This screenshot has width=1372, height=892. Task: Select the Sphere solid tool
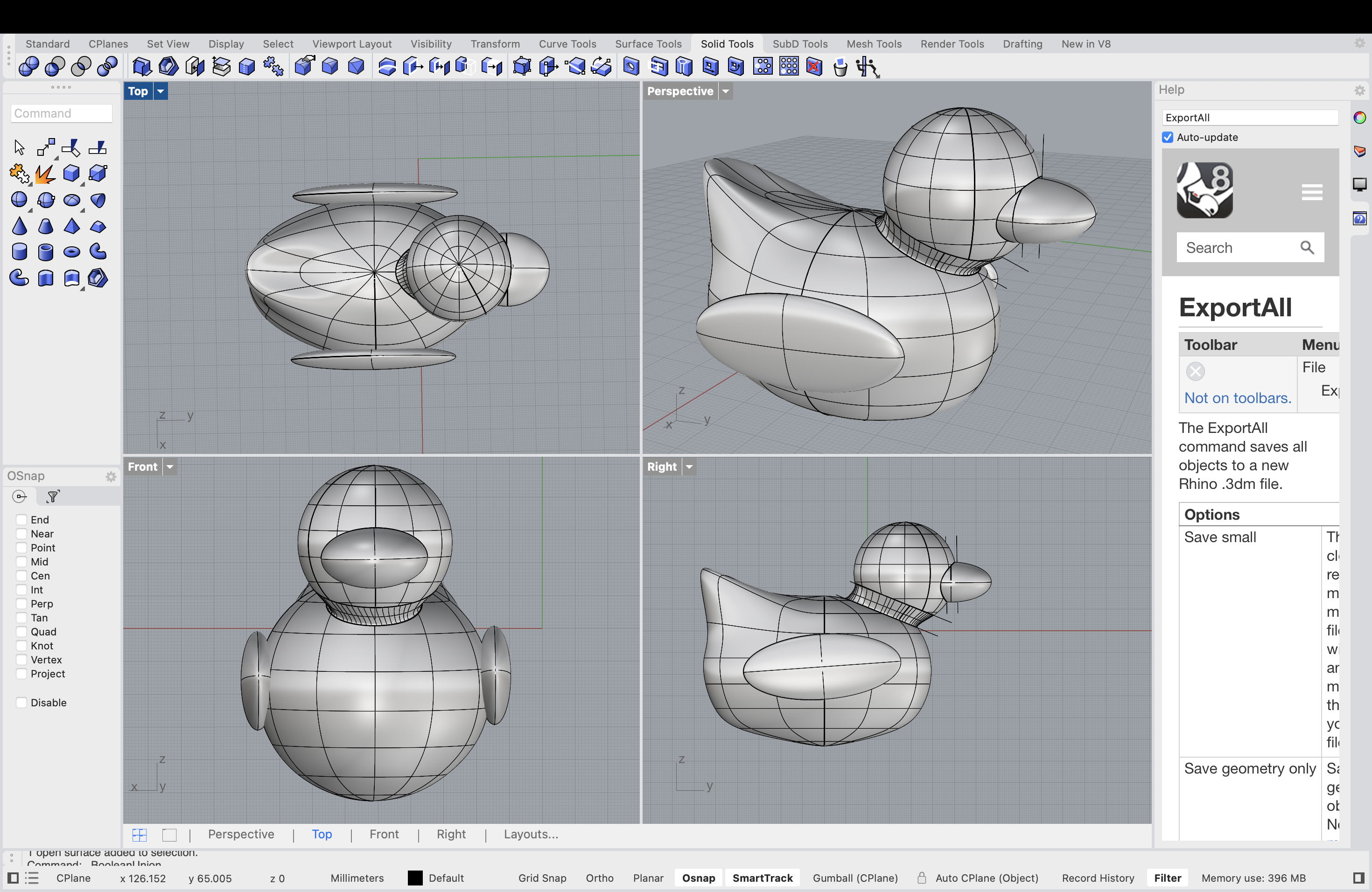tap(19, 200)
